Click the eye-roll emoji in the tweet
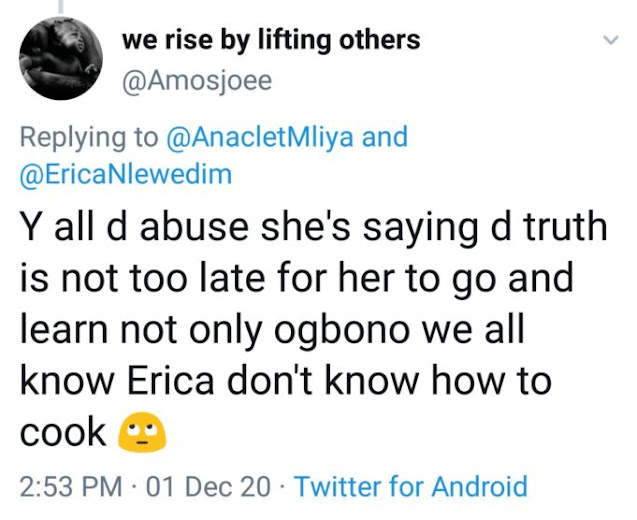The width and height of the screenshot is (637, 520). (x=141, y=433)
